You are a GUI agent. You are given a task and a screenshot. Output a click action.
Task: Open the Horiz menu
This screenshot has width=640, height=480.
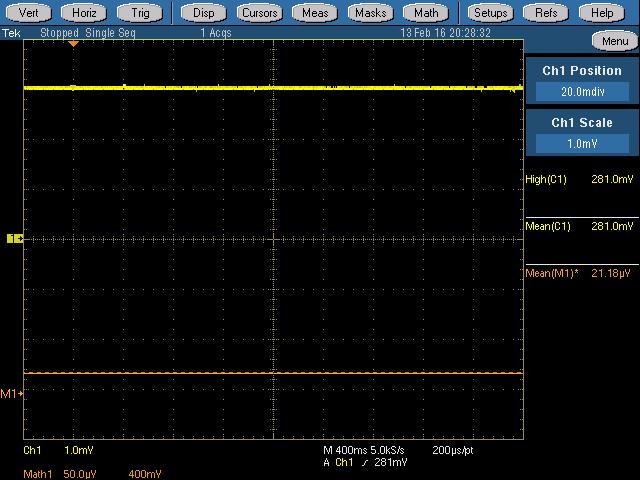coord(86,13)
